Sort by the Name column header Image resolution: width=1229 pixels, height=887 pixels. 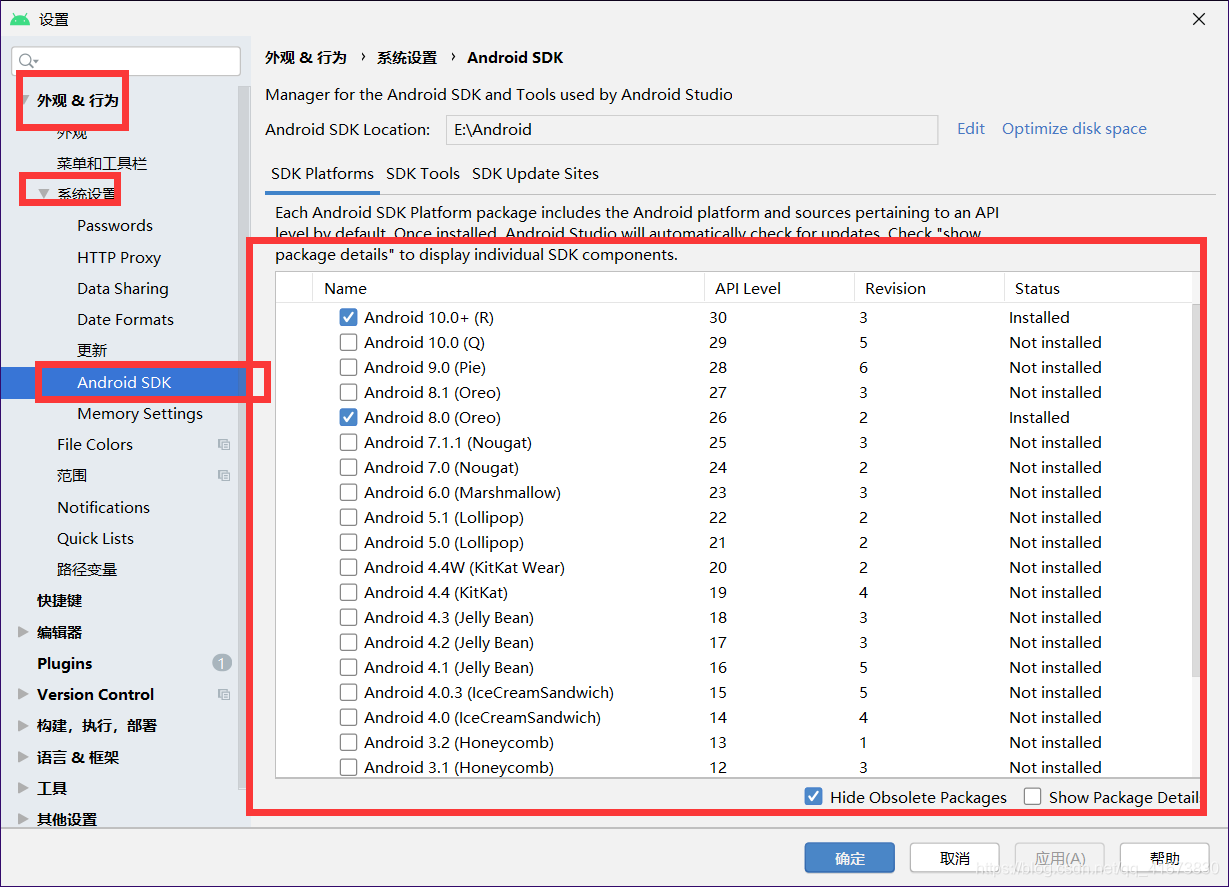click(x=508, y=288)
